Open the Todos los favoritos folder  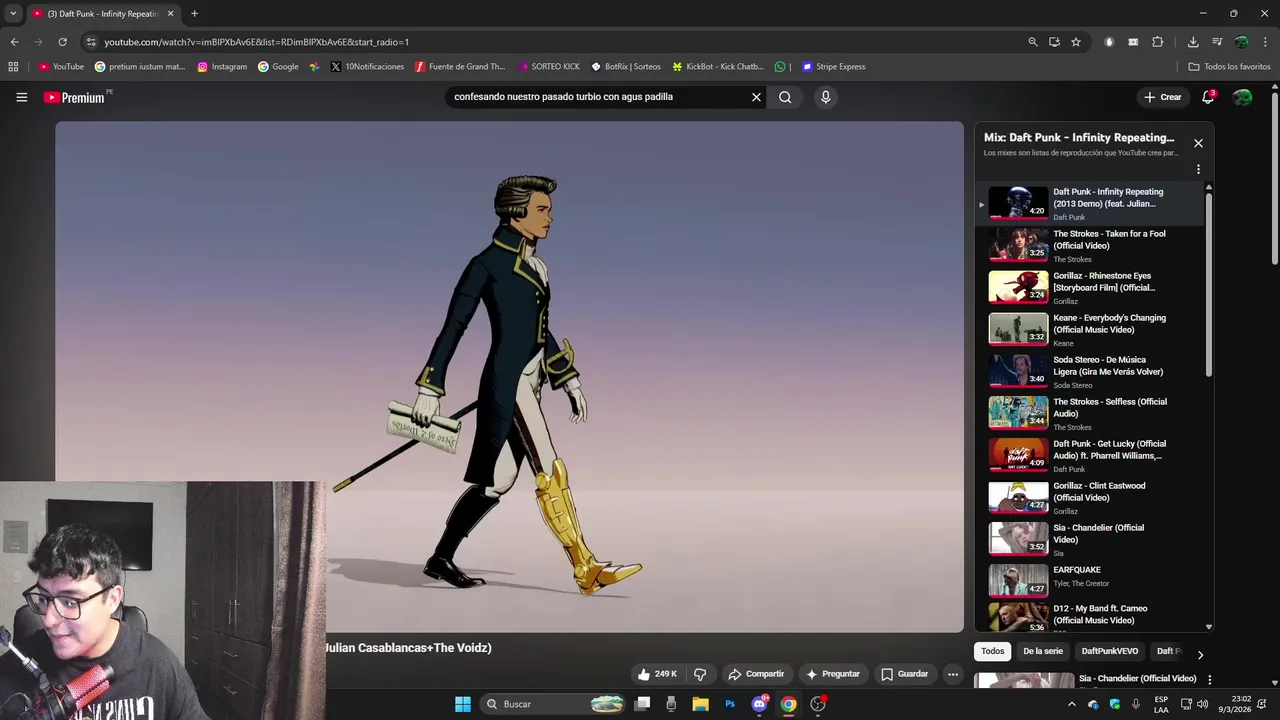[1229, 67]
